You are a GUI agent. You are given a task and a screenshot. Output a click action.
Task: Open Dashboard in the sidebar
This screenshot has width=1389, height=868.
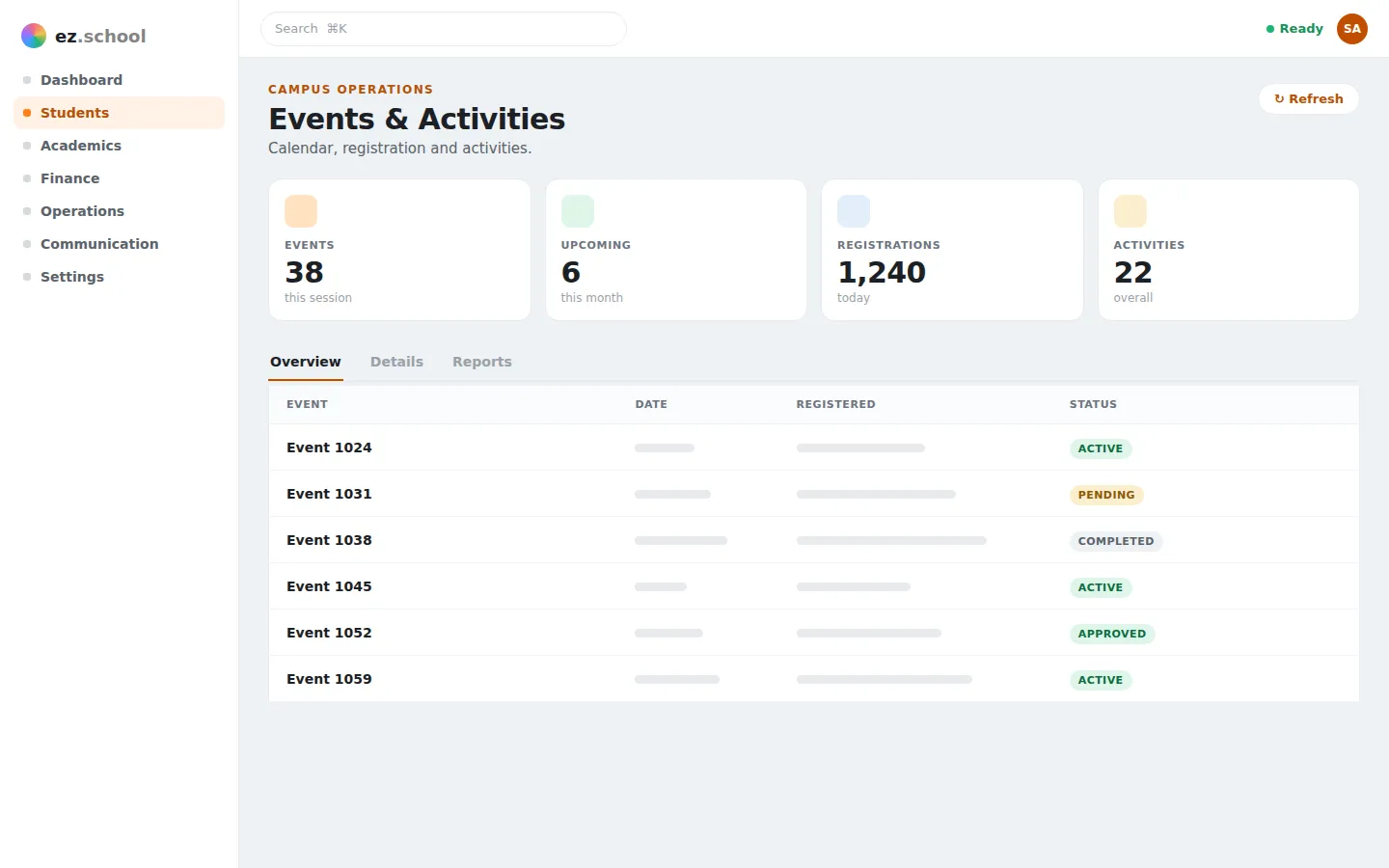tap(120, 80)
